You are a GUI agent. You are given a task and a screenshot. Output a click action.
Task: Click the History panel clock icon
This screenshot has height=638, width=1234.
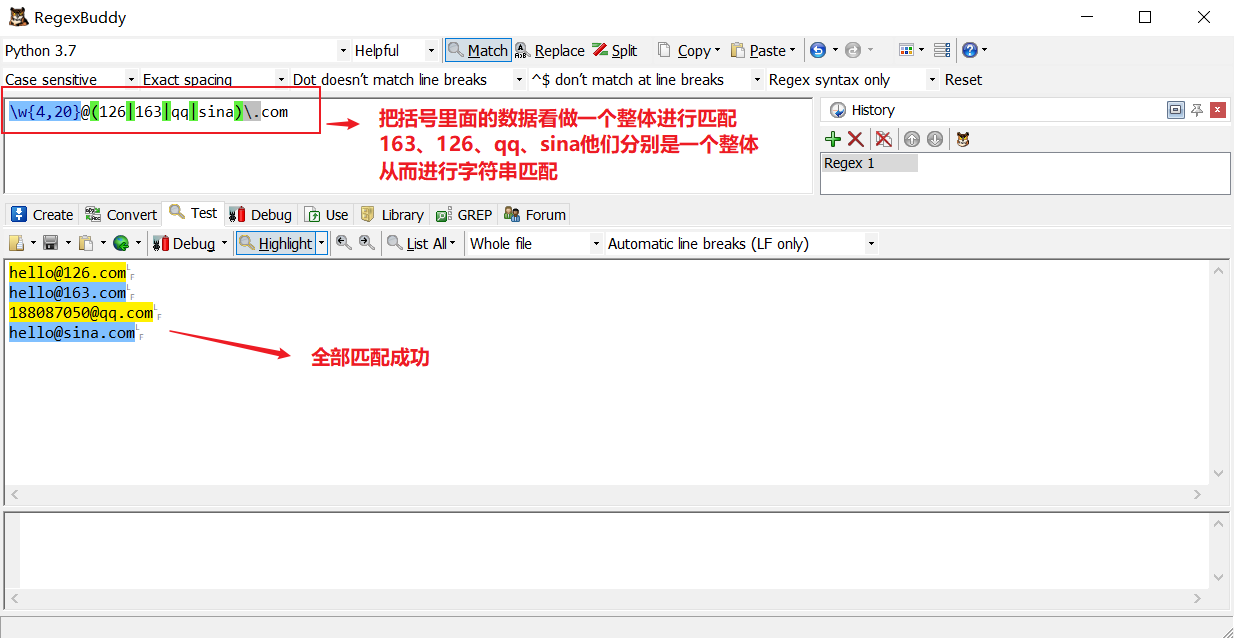click(838, 110)
